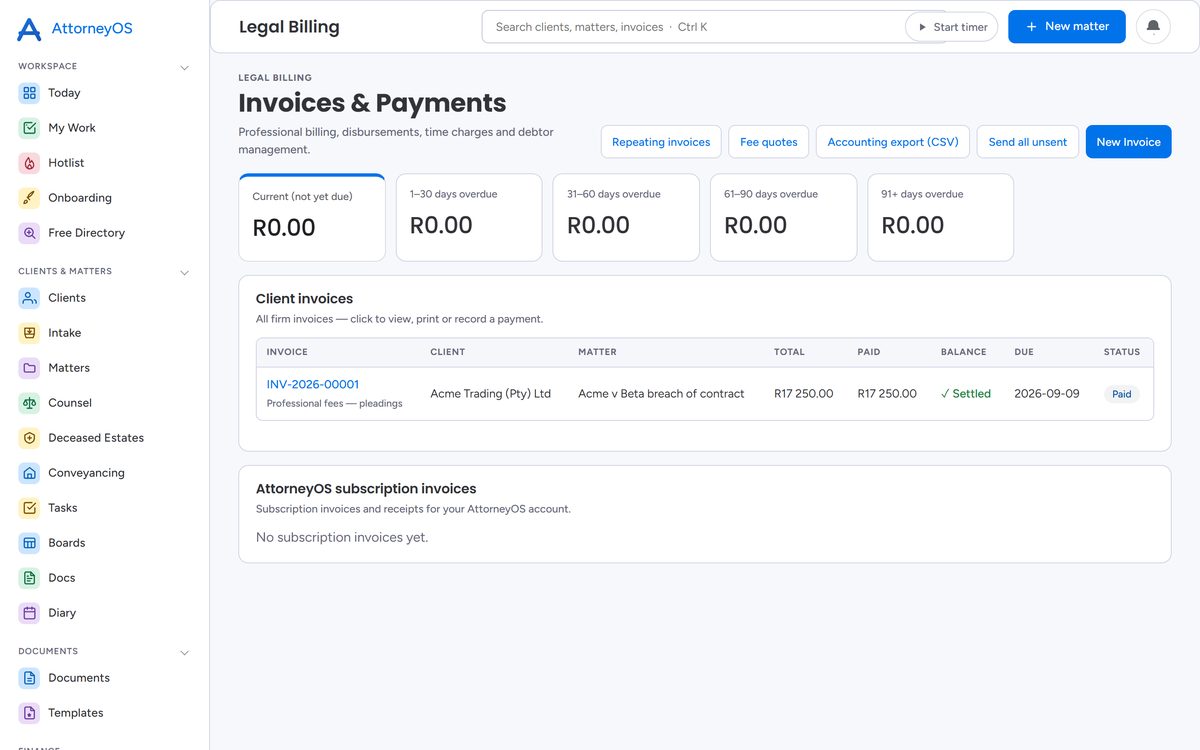The height and width of the screenshot is (750, 1200).
Task: Select the 31–60 days overdue card
Action: click(x=626, y=217)
